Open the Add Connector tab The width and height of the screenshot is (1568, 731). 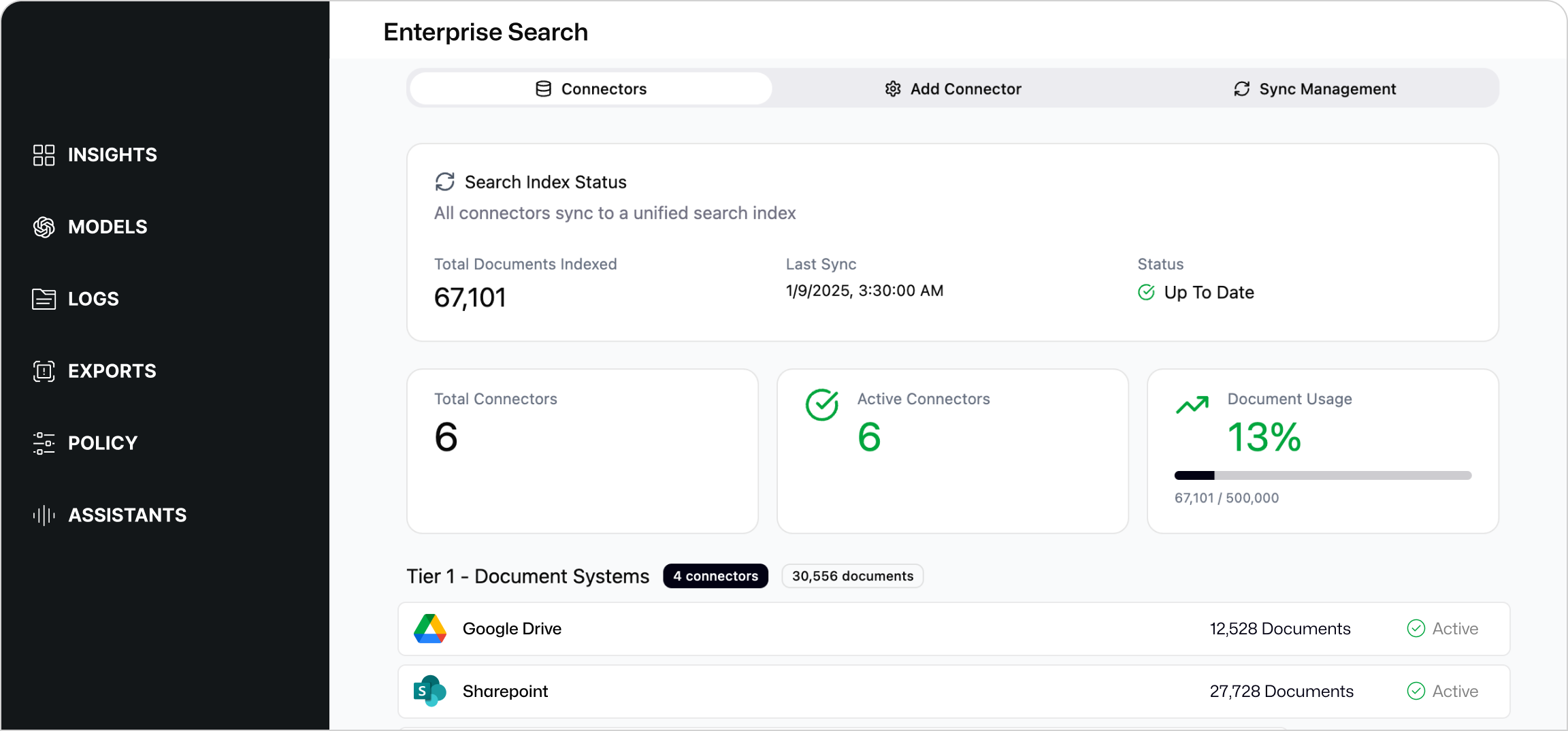click(x=953, y=89)
